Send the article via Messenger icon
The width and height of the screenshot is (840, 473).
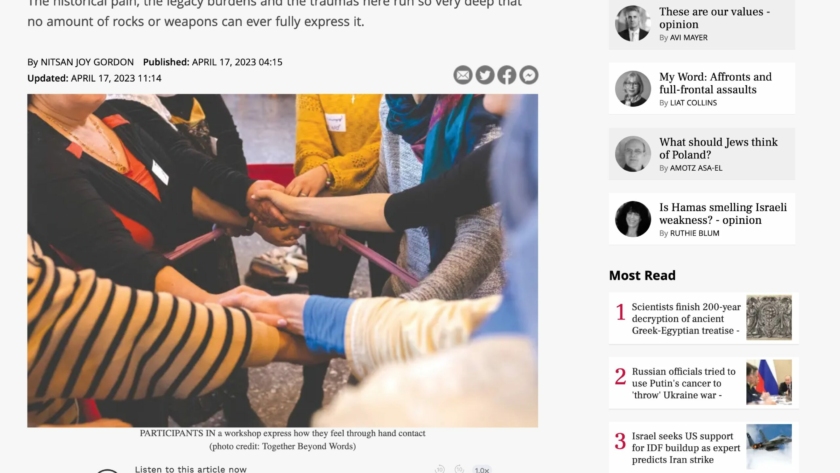tap(529, 75)
